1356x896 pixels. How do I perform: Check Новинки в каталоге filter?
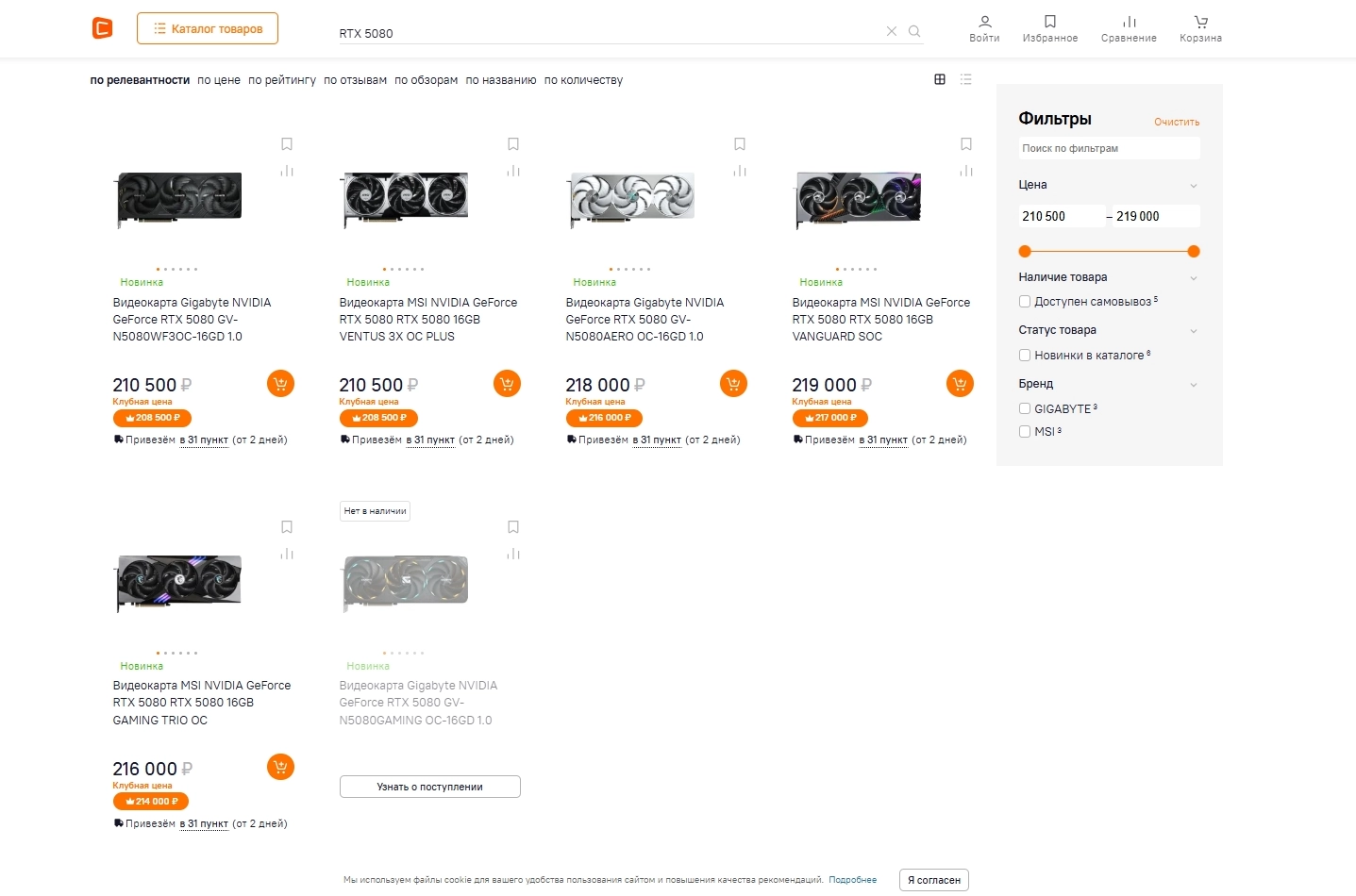click(1025, 356)
